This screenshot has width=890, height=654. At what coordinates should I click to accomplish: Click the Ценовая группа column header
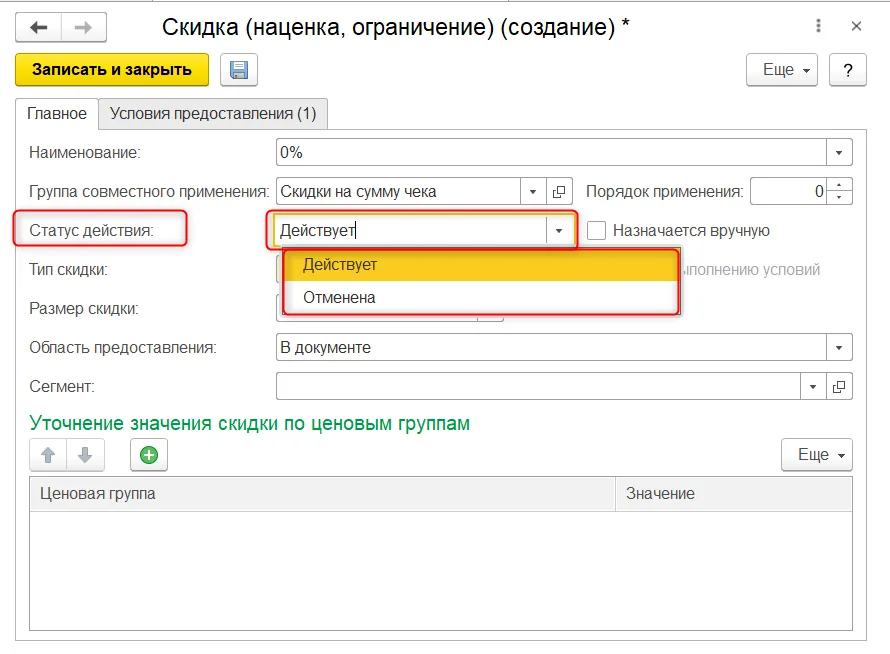(x=322, y=494)
